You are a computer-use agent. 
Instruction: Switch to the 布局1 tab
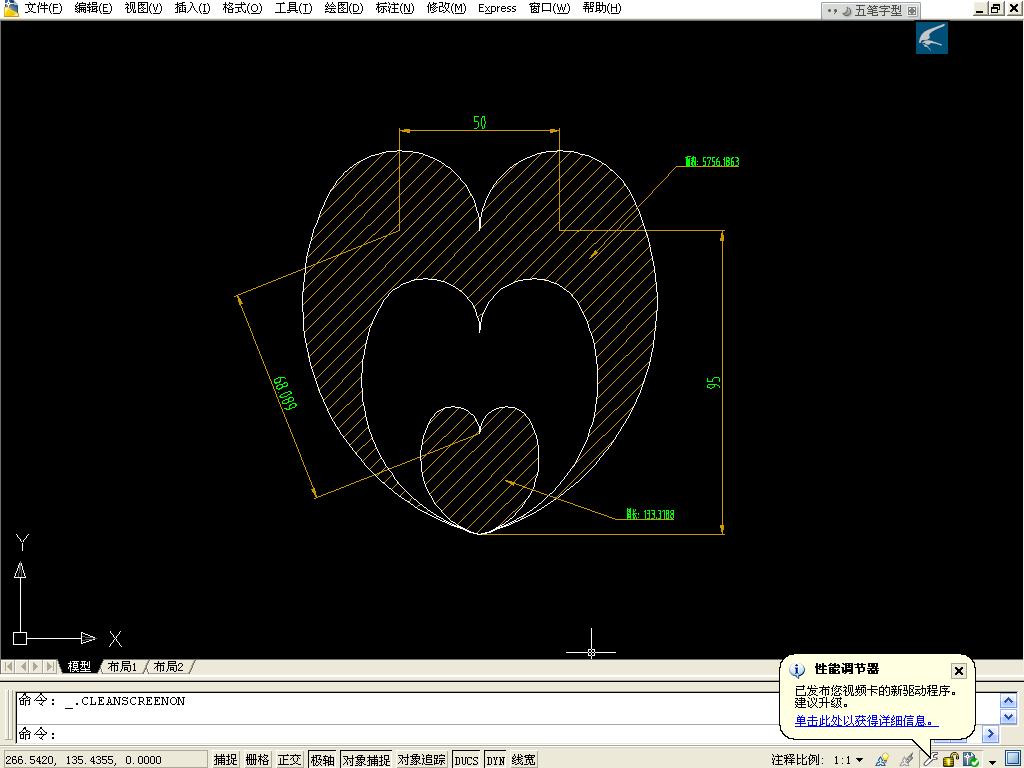tap(122, 667)
